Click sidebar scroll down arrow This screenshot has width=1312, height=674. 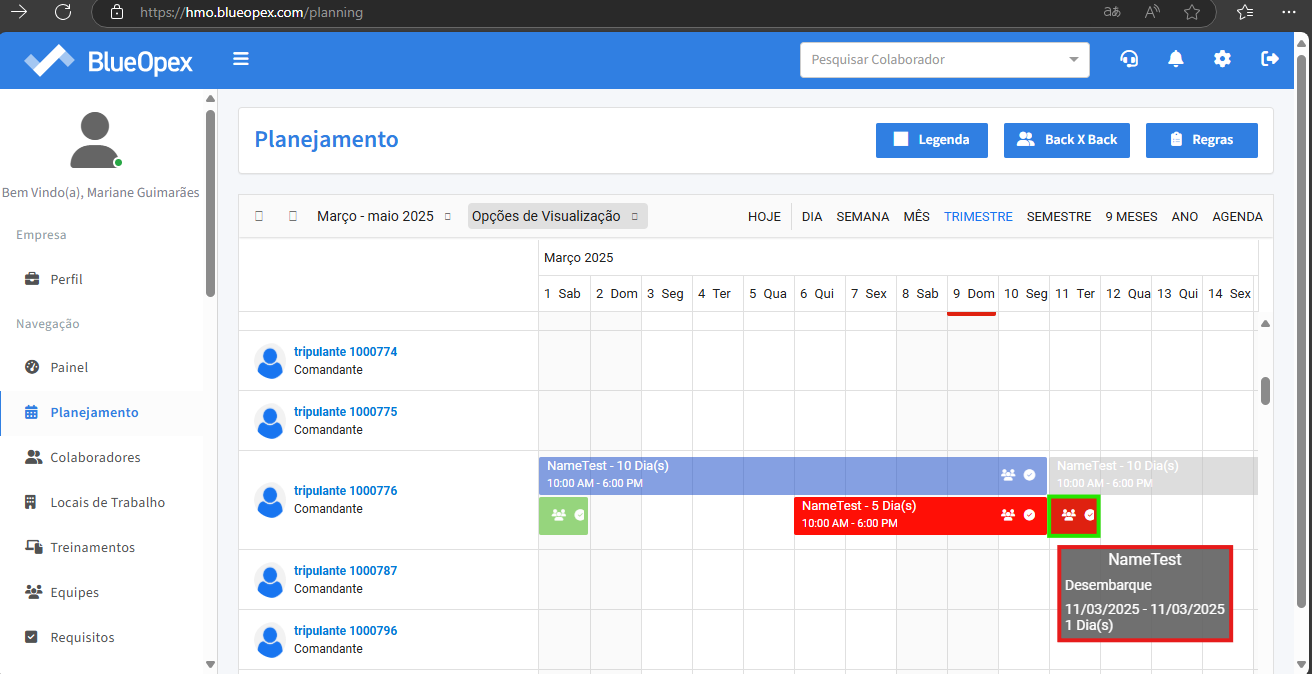[210, 664]
